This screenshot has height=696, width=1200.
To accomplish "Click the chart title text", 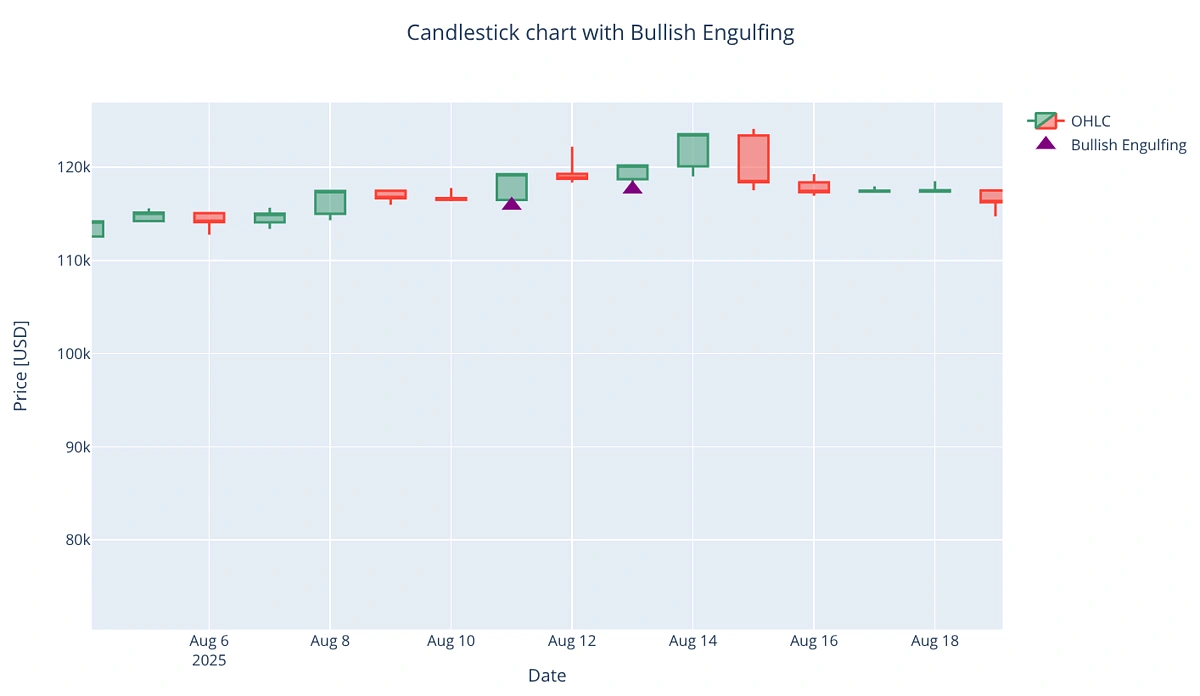I will (600, 33).
